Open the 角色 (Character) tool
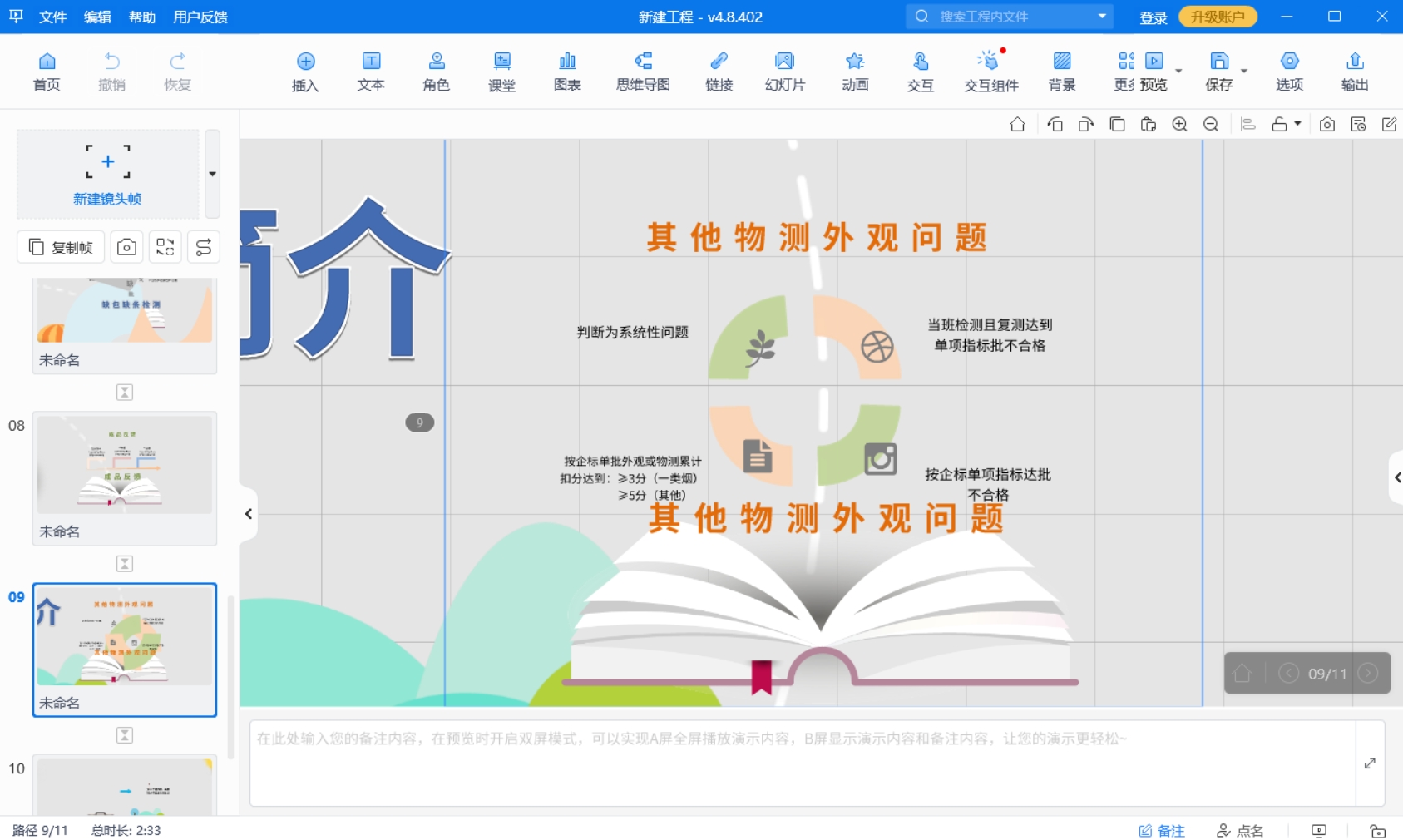 (436, 71)
